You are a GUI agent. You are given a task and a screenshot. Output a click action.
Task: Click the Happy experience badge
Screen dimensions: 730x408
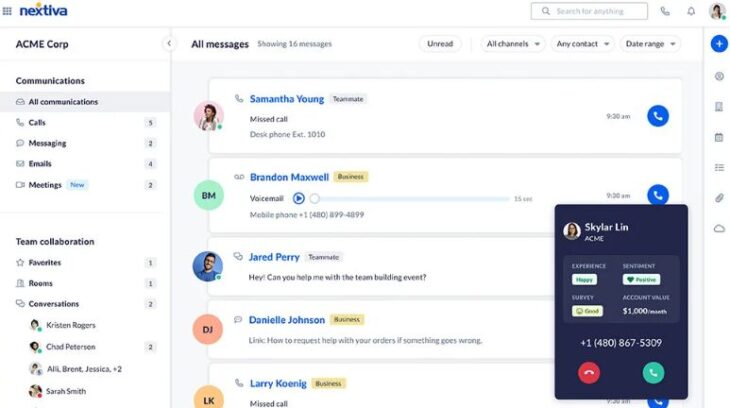coord(584,279)
